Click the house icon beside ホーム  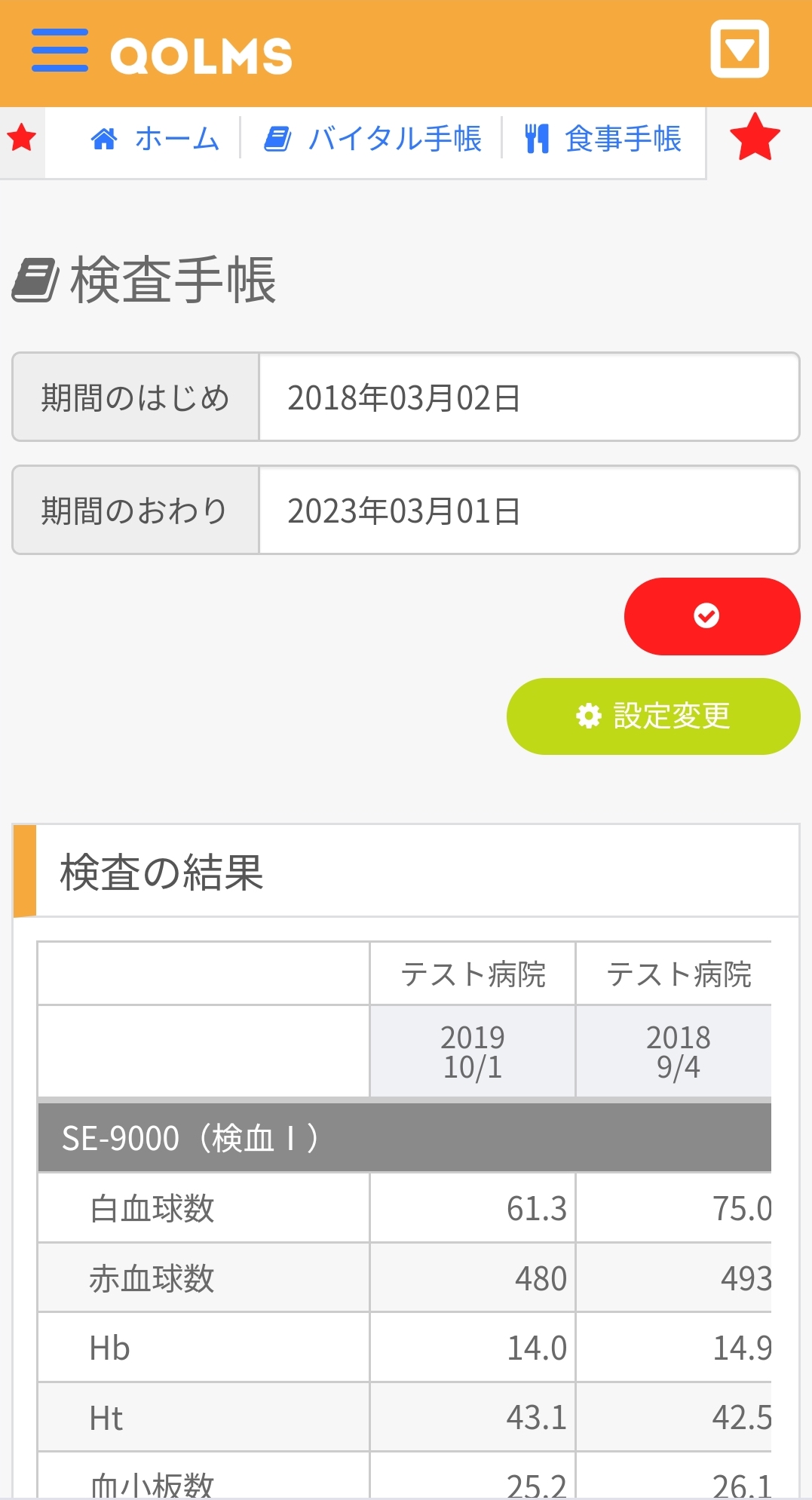coord(104,140)
